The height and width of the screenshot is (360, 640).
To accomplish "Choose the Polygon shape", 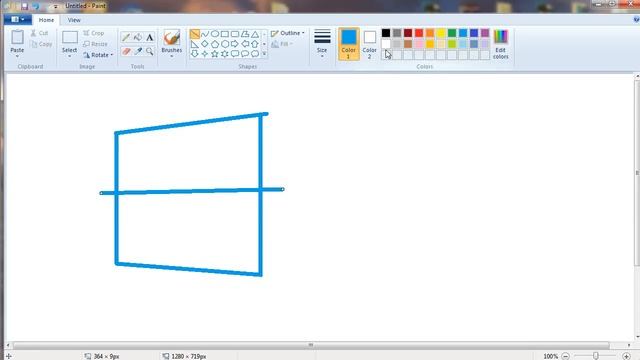I will coord(245,34).
